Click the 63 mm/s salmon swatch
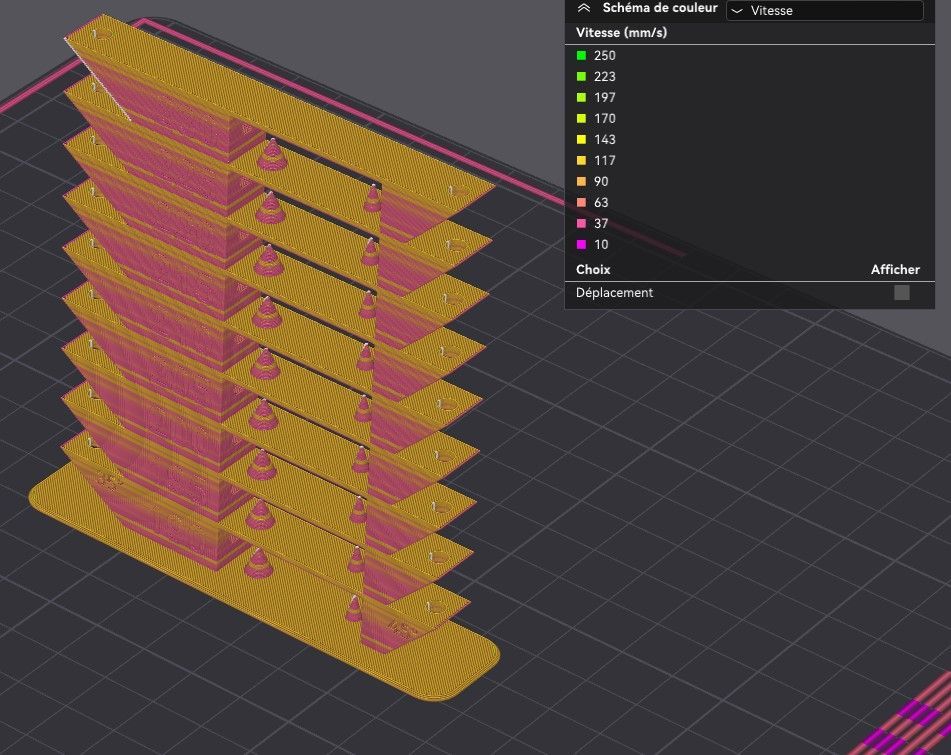This screenshot has height=755, width=951. click(581, 203)
